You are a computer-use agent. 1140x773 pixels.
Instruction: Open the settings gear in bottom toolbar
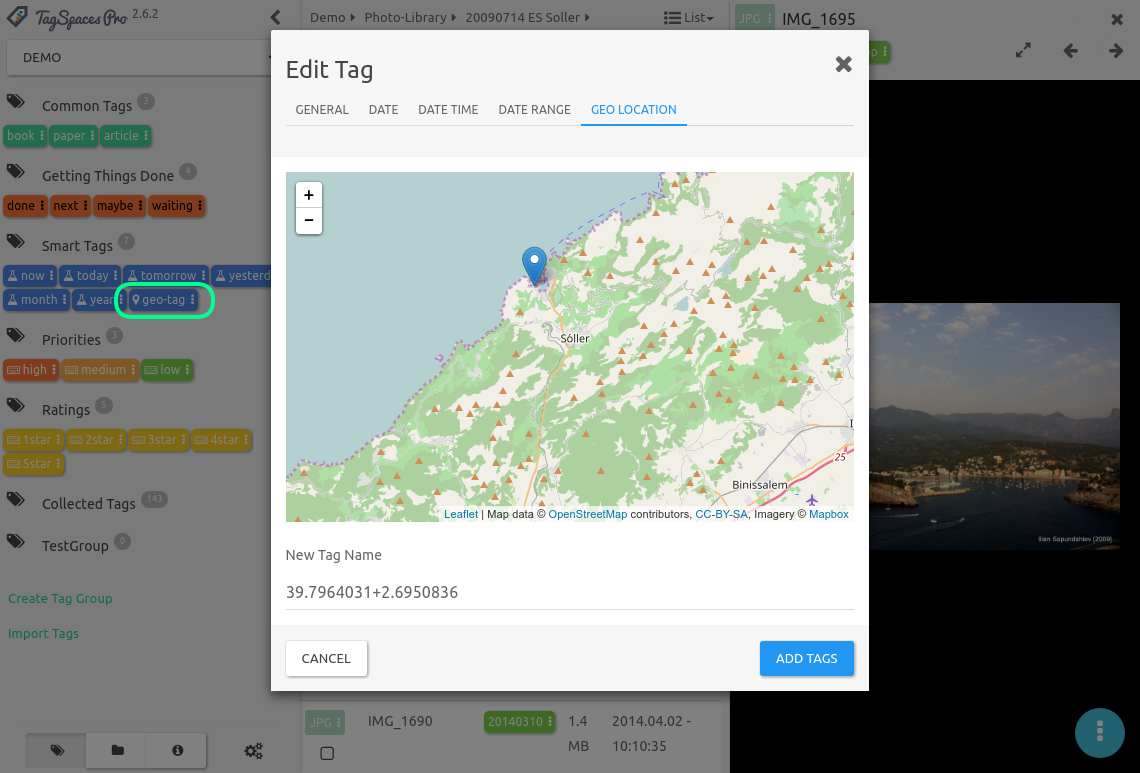point(253,750)
